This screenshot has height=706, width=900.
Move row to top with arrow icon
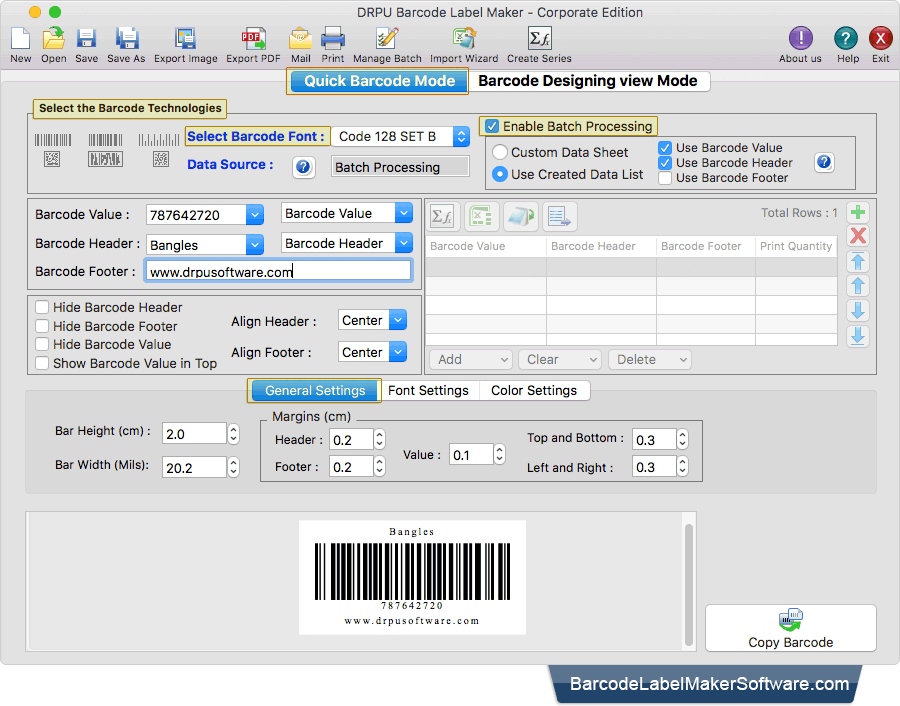click(858, 261)
